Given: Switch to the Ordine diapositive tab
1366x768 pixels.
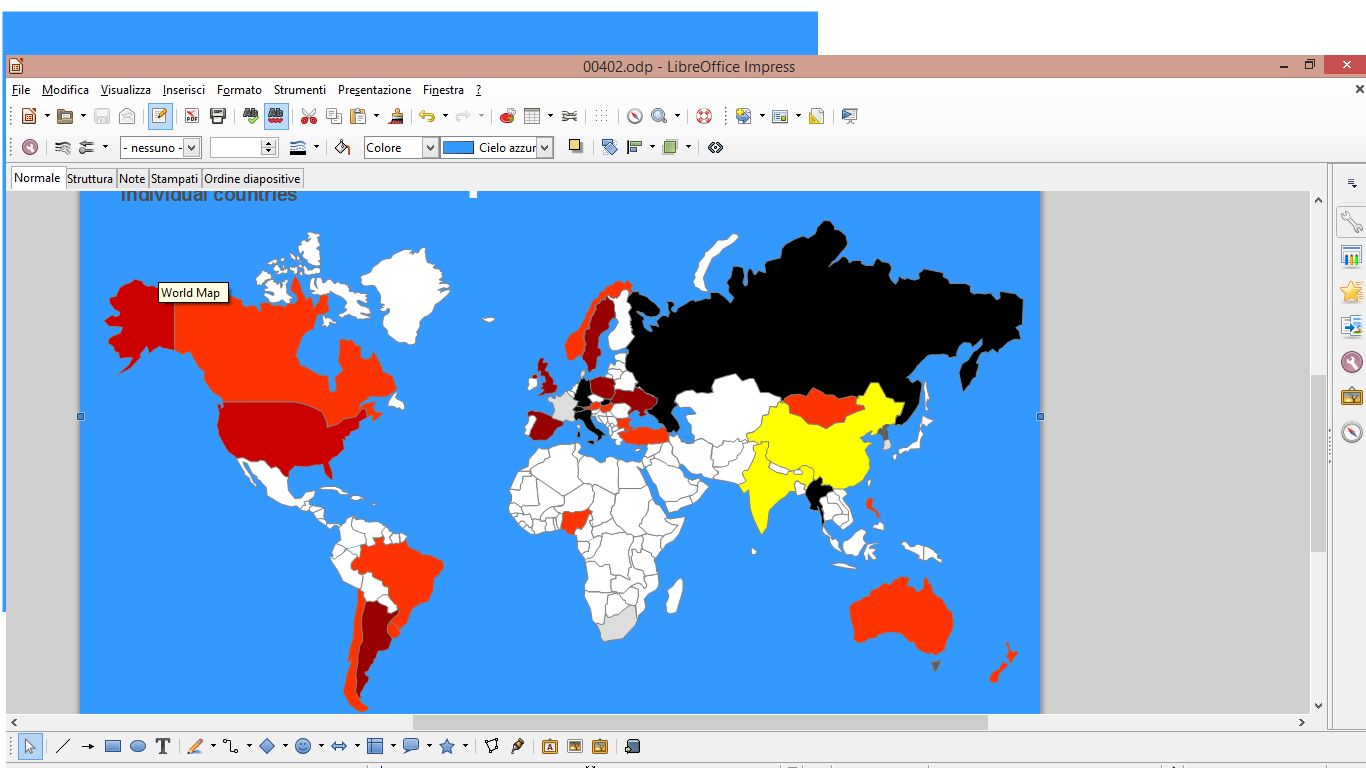Looking at the screenshot, I should pos(252,179).
